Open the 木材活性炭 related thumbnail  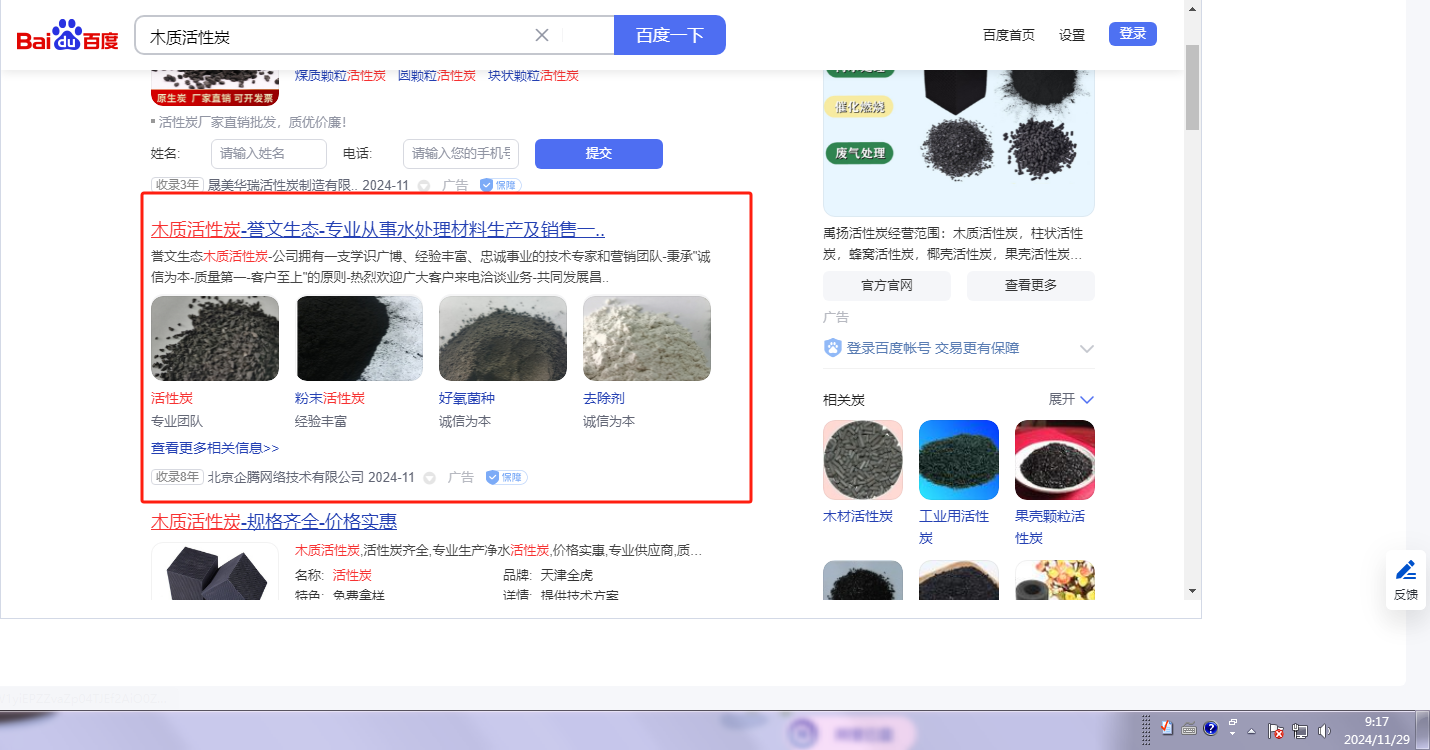pos(863,460)
